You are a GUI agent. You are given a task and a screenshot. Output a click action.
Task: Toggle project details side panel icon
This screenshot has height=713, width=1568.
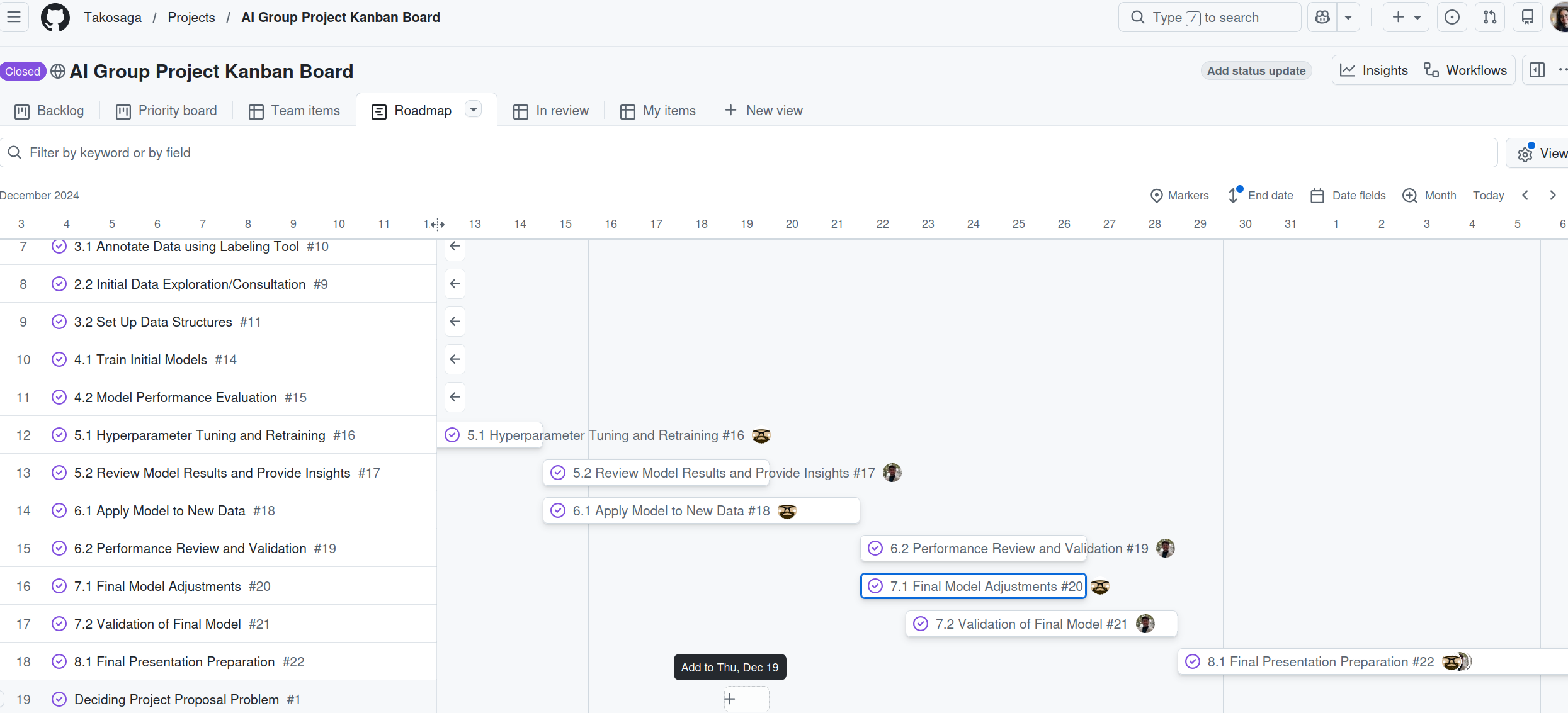coord(1537,70)
